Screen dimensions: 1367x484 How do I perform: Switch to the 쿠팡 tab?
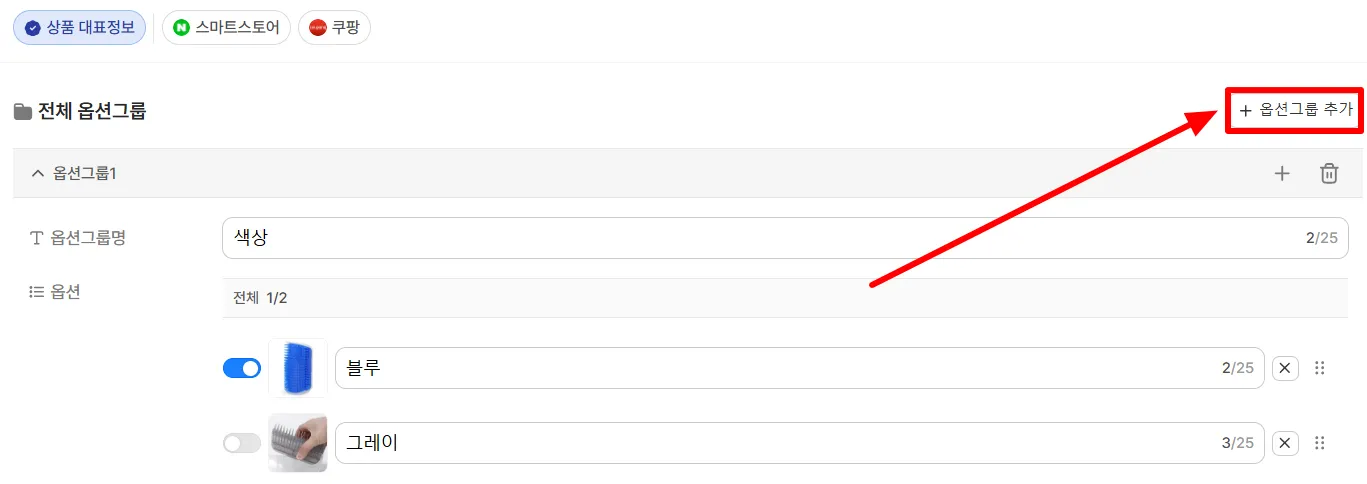(334, 28)
